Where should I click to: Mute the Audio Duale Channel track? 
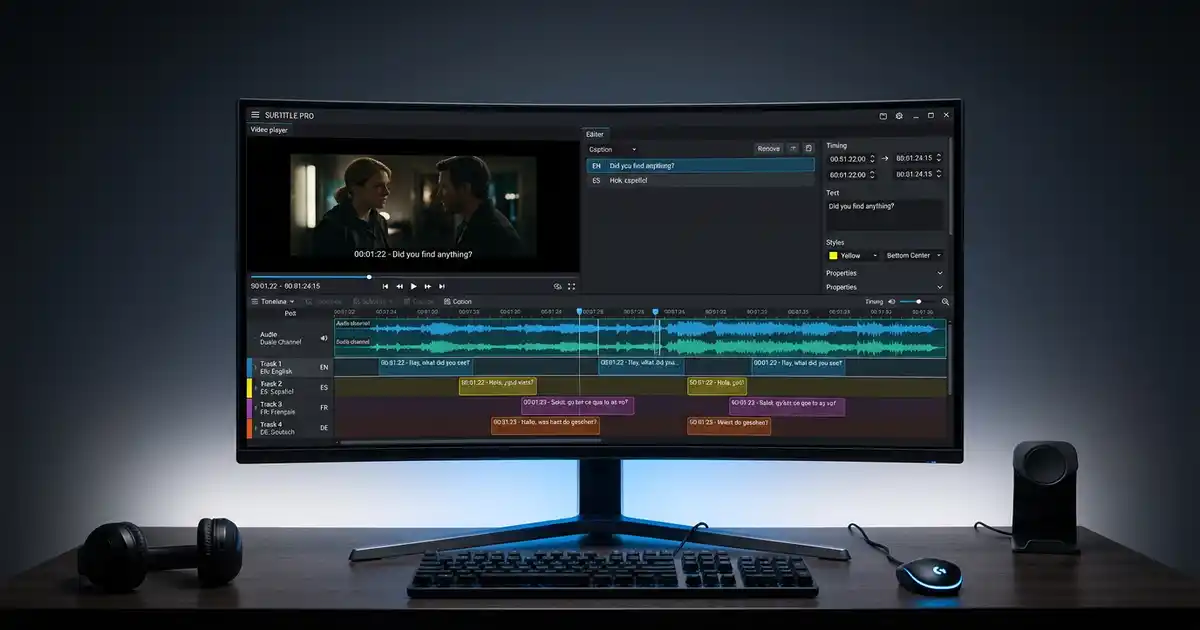(x=322, y=337)
